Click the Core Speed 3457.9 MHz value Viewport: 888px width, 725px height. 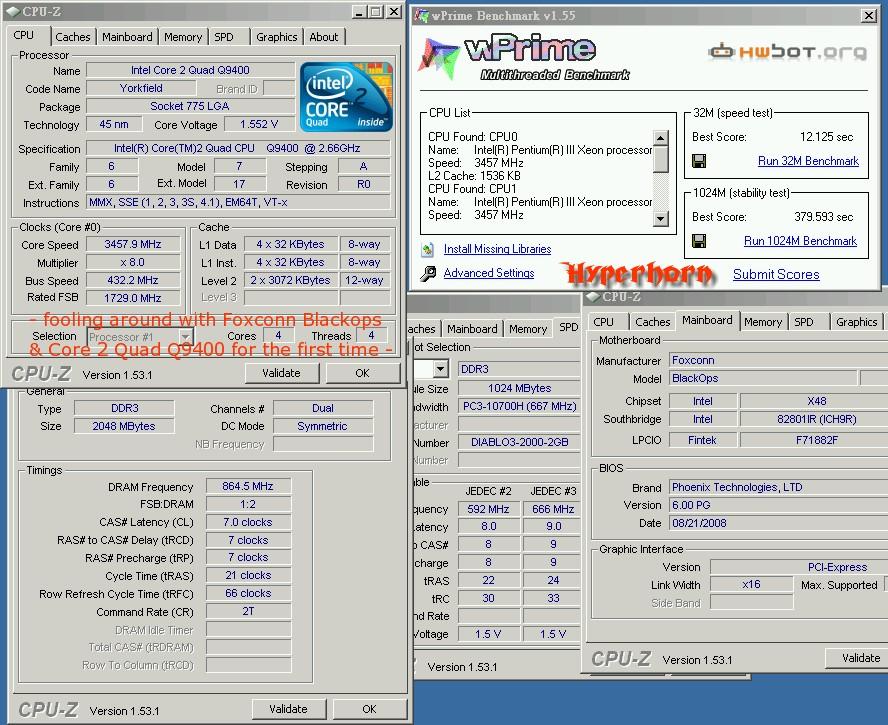tap(133, 245)
